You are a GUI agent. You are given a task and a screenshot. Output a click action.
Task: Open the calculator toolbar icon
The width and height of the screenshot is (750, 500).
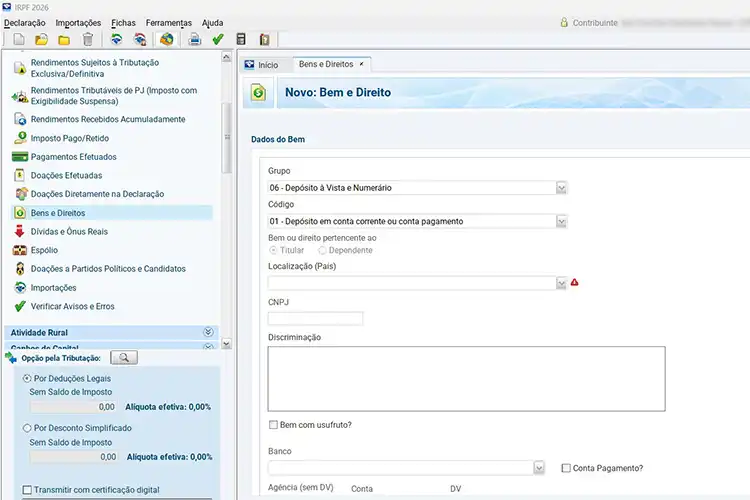coord(241,39)
